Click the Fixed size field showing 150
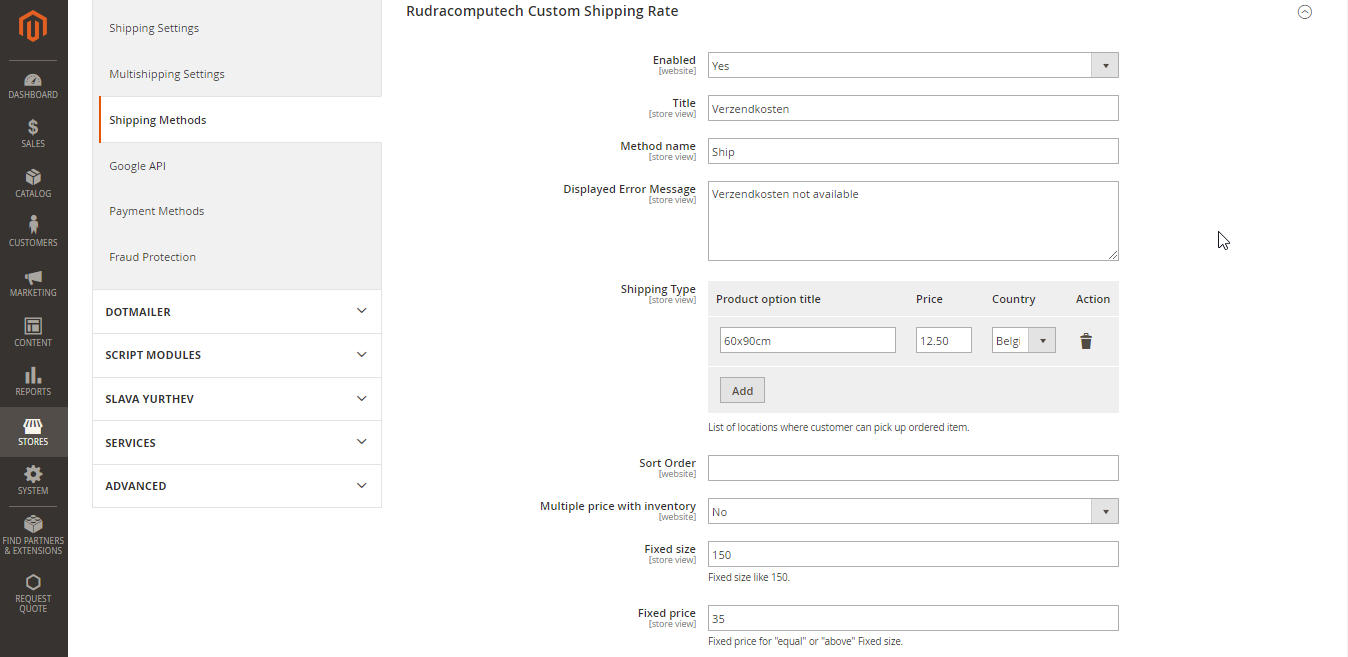 pos(913,554)
